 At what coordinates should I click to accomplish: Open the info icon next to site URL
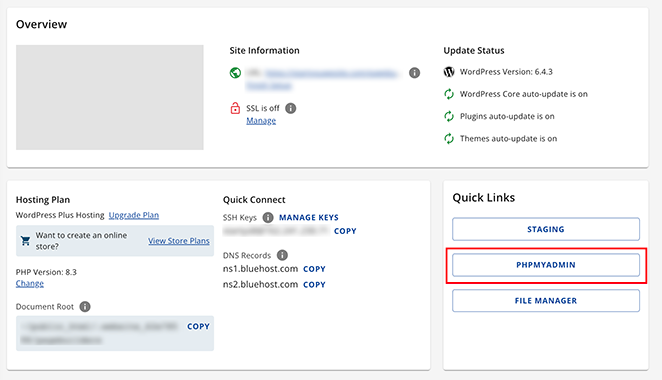point(415,73)
